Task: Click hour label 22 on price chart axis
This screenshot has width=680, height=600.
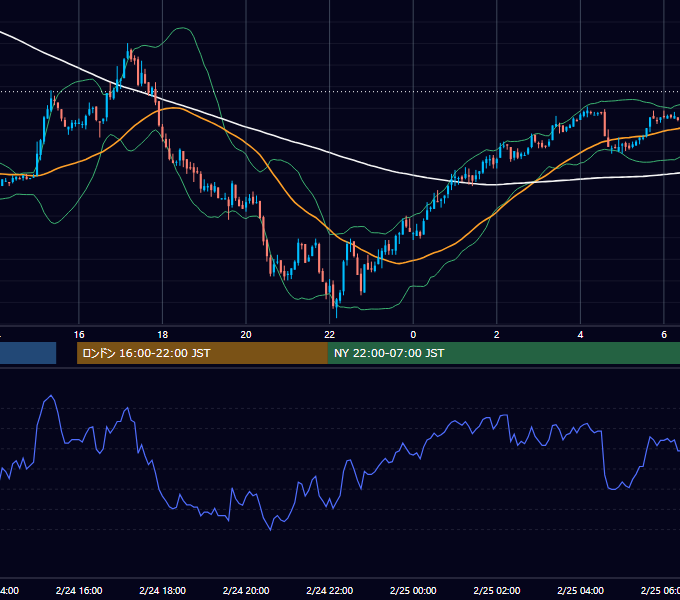Action: [330, 335]
